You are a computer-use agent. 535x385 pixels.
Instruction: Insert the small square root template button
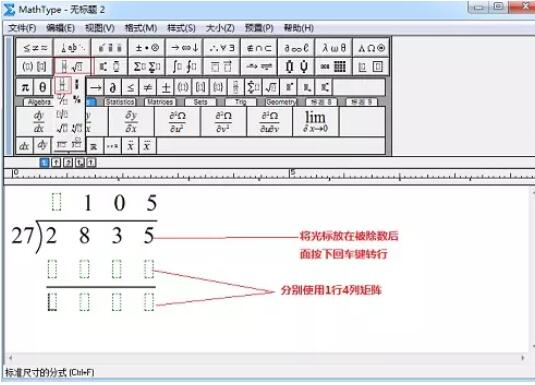271,87
